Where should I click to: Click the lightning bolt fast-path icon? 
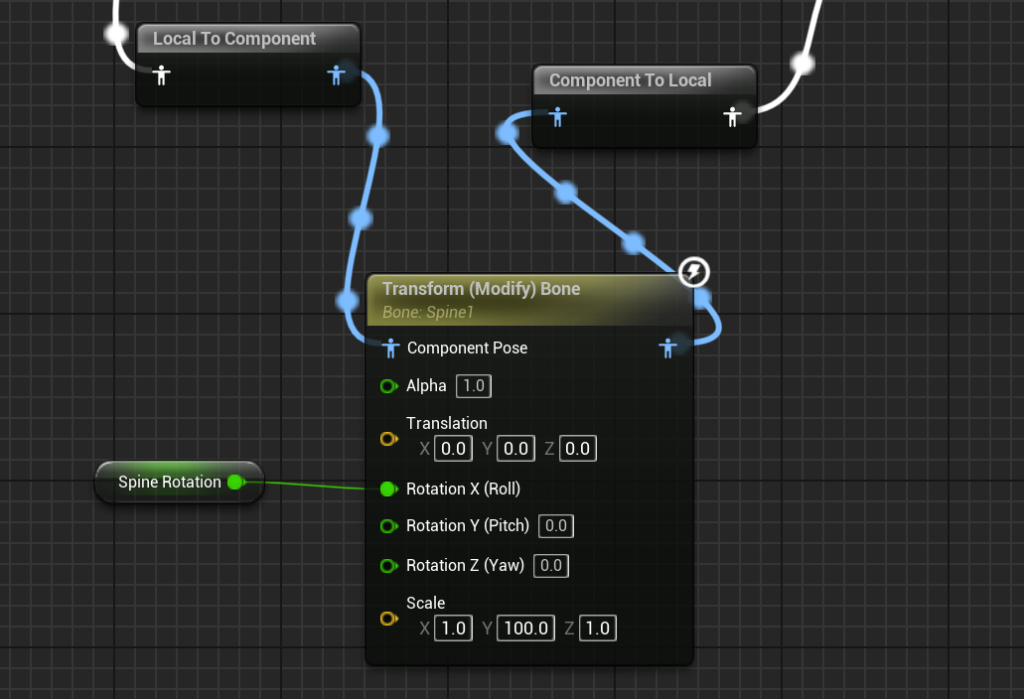pos(694,271)
